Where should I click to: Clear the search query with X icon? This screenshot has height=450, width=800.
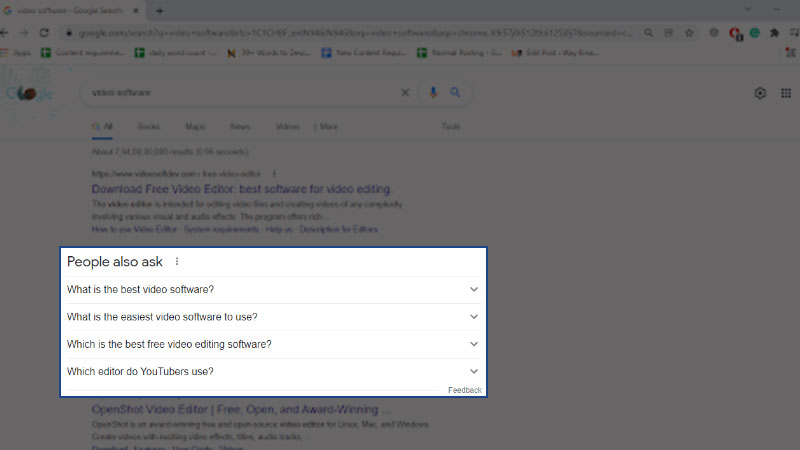click(405, 93)
